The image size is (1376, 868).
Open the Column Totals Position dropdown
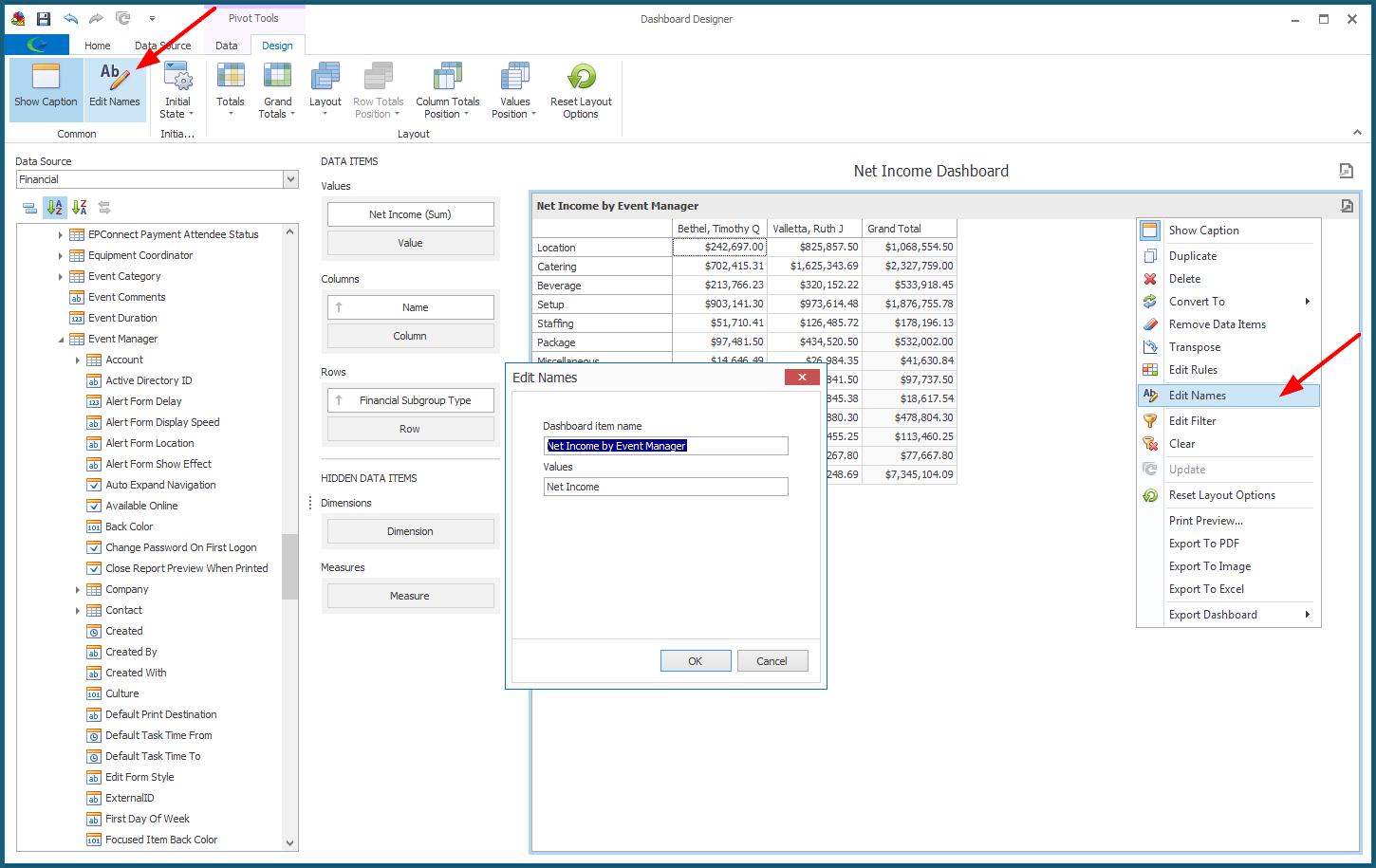point(448,89)
